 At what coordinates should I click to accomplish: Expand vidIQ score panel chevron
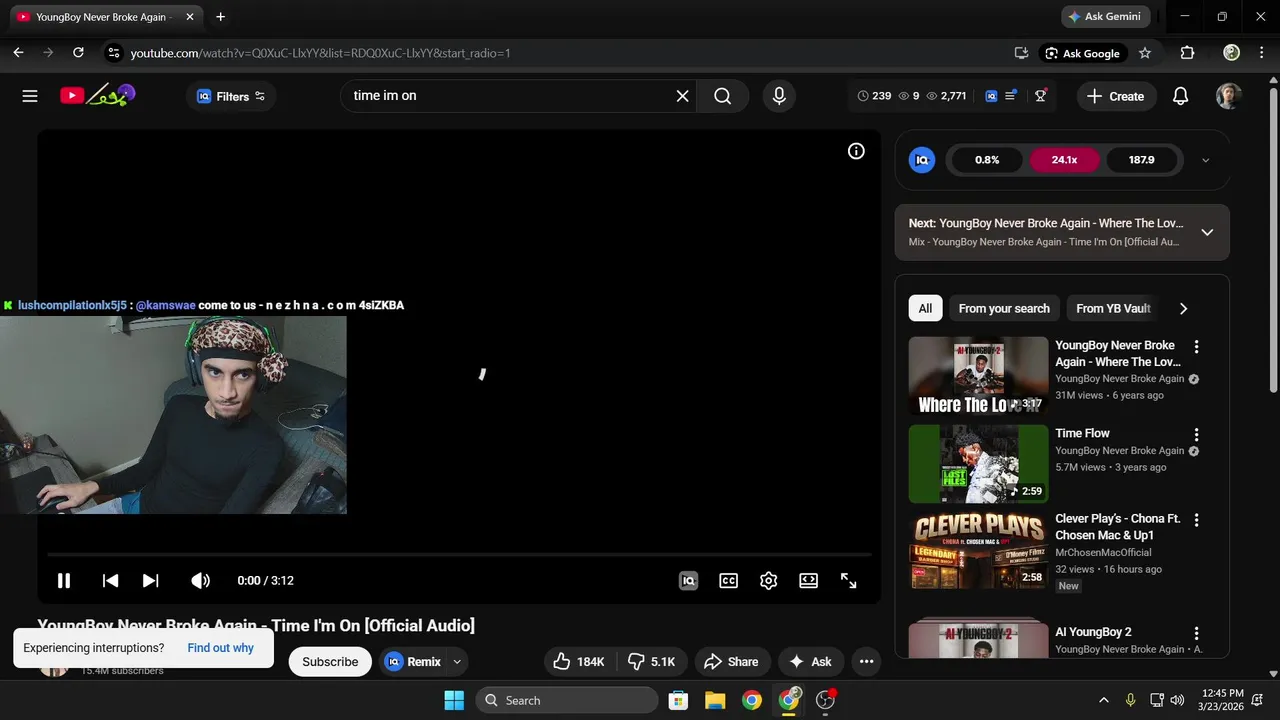[x=1205, y=160]
